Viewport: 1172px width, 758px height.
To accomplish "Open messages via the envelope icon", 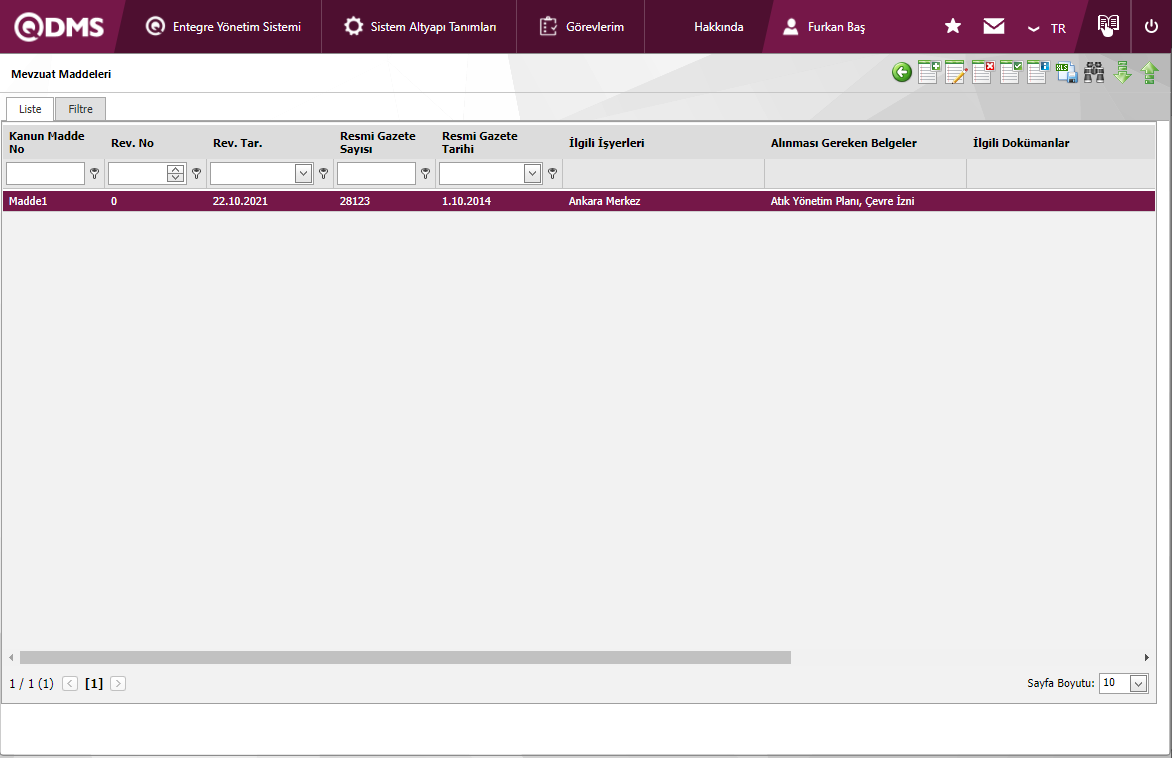I will (993, 26).
